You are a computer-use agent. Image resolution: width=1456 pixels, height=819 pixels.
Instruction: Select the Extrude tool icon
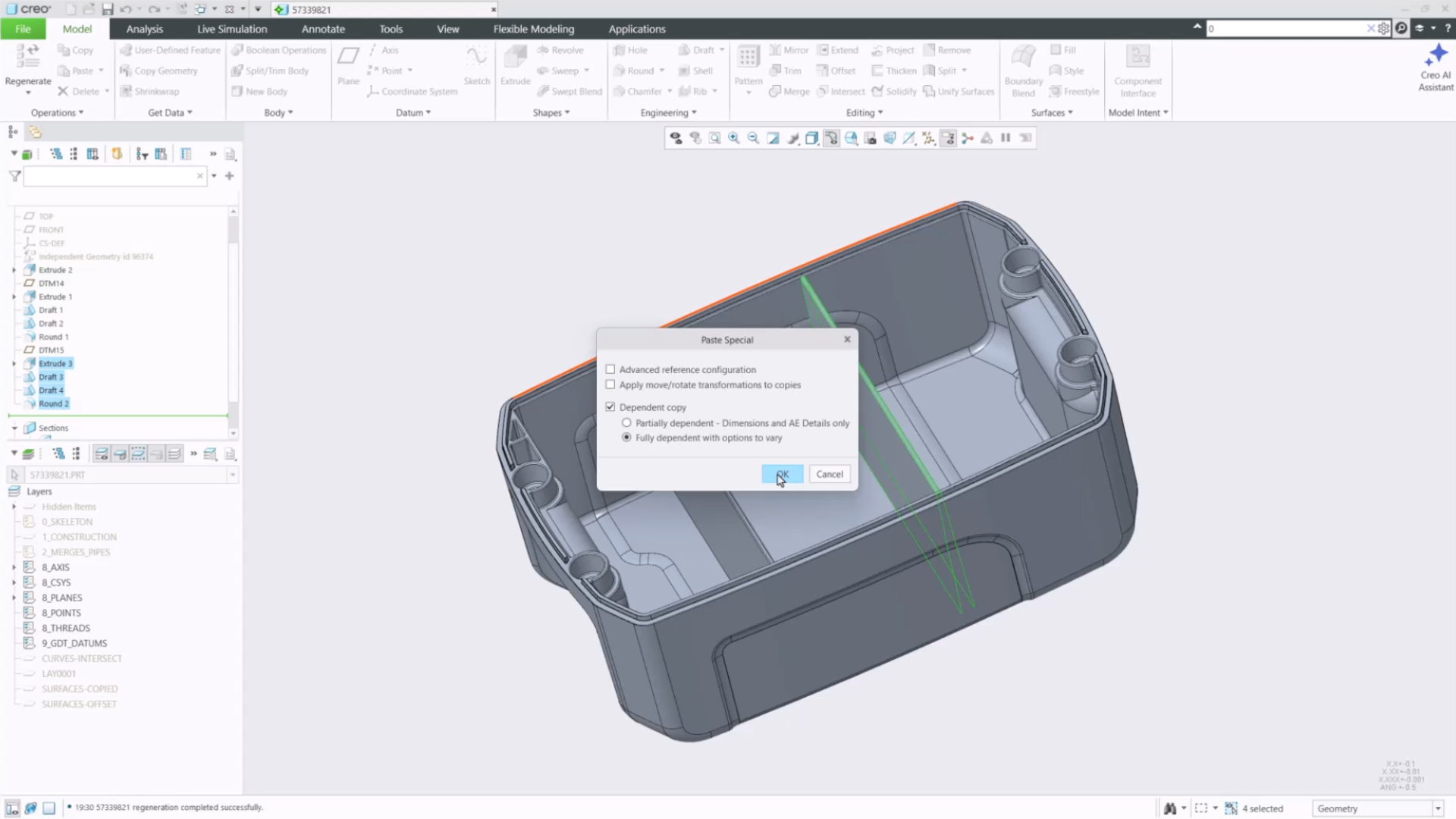515,58
